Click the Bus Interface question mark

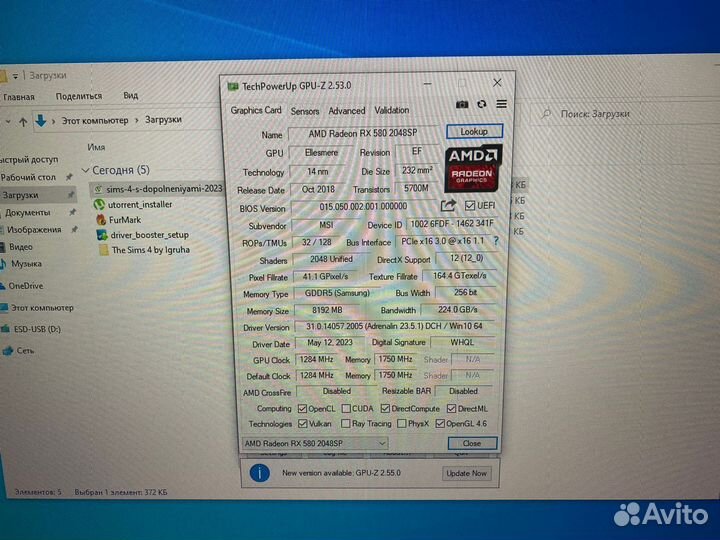point(496,240)
